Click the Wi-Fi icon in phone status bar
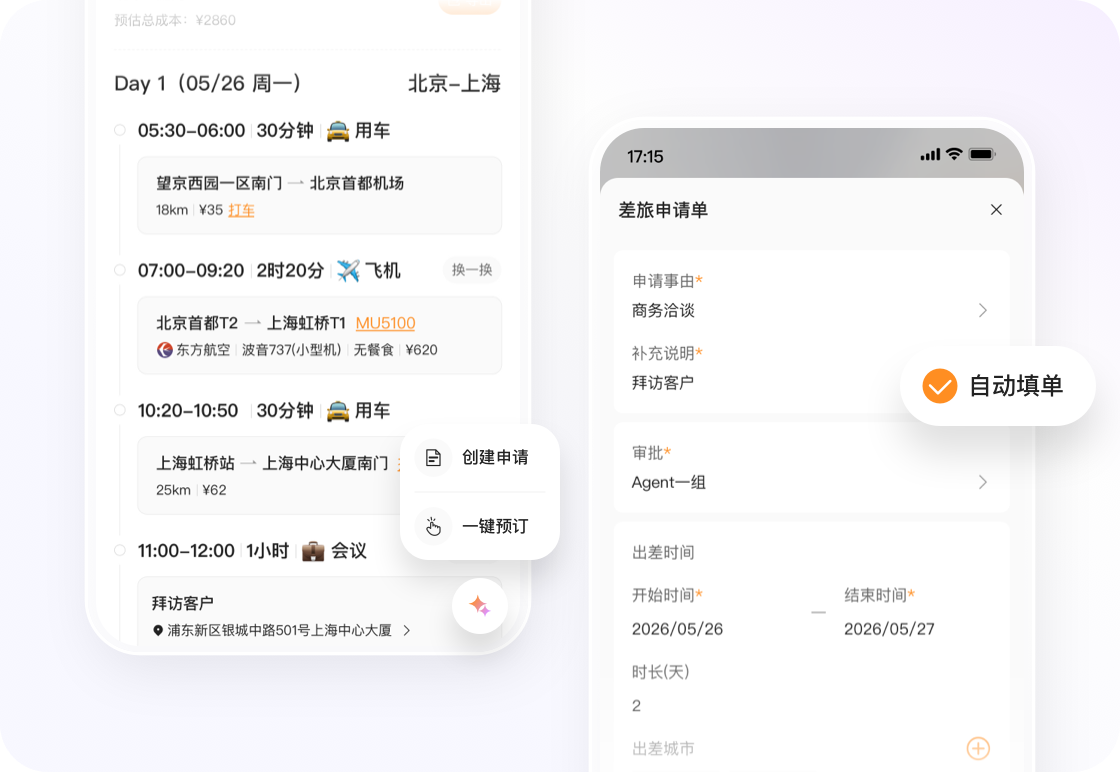The width and height of the screenshot is (1120, 772). click(x=954, y=154)
